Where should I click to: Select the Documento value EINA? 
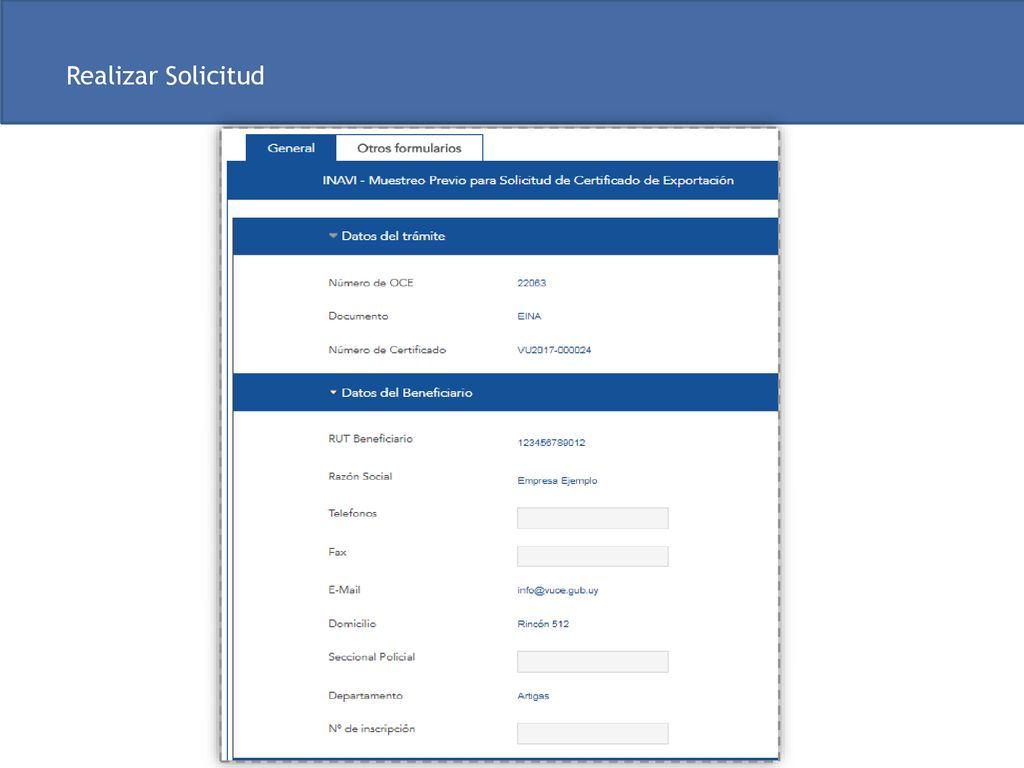[x=529, y=316]
